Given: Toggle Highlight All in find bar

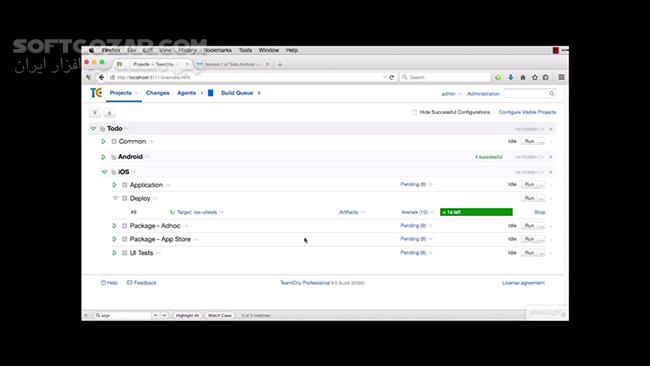Looking at the screenshot, I should [x=187, y=315].
